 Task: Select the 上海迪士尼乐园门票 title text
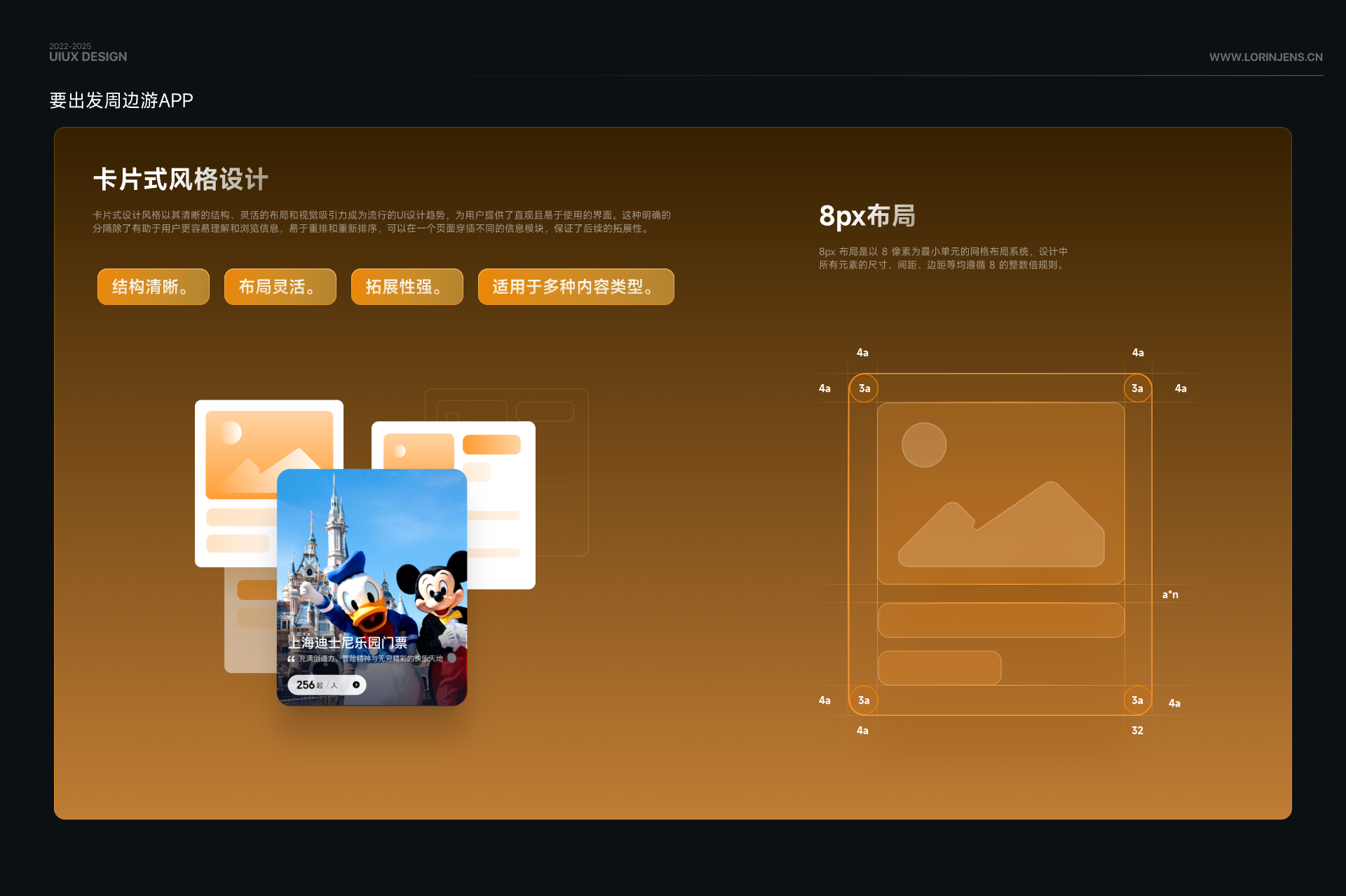[x=348, y=642]
